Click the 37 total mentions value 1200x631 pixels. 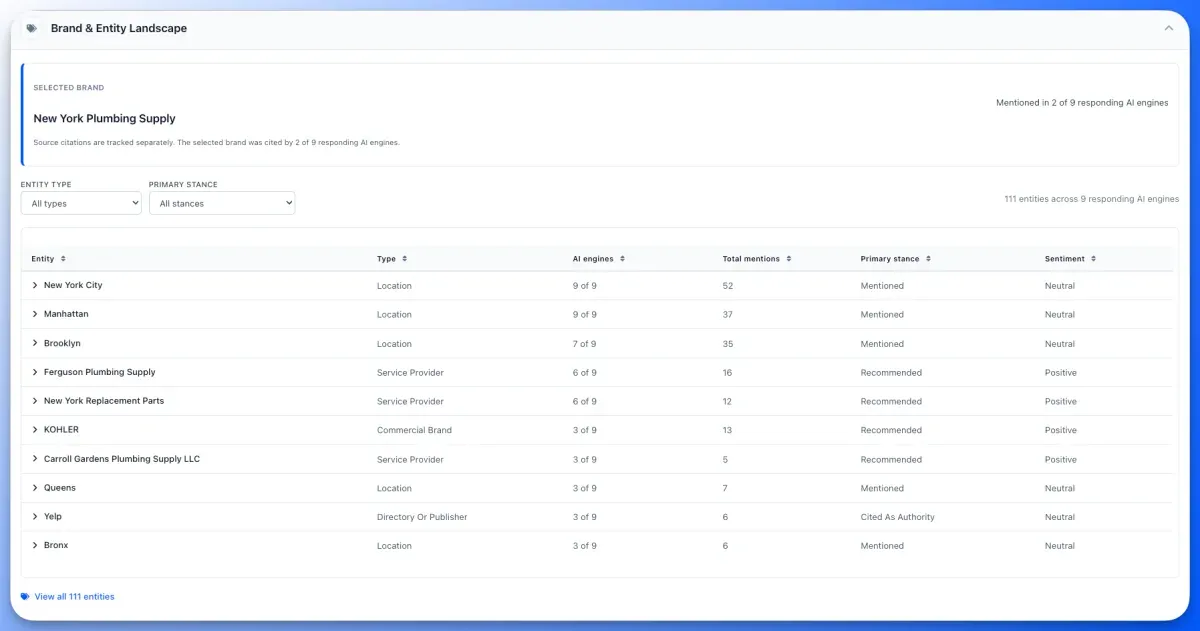click(728, 315)
